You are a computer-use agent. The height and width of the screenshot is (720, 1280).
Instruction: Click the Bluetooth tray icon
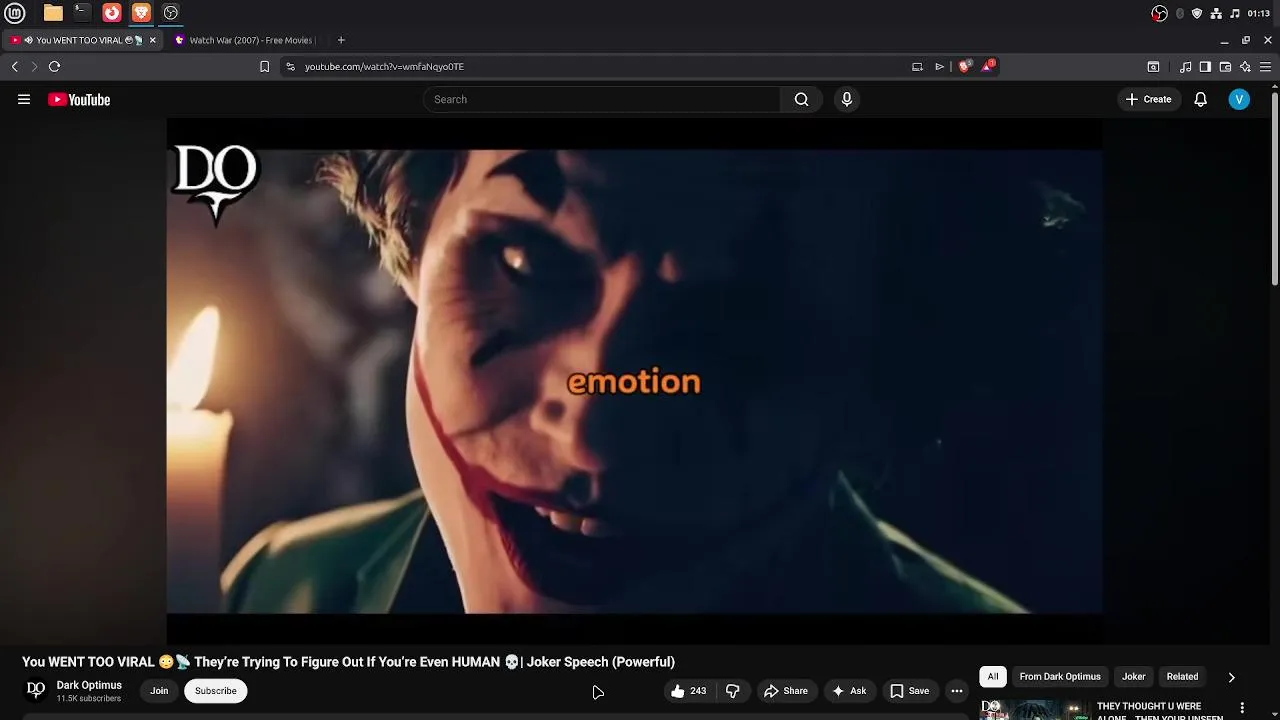(1180, 13)
